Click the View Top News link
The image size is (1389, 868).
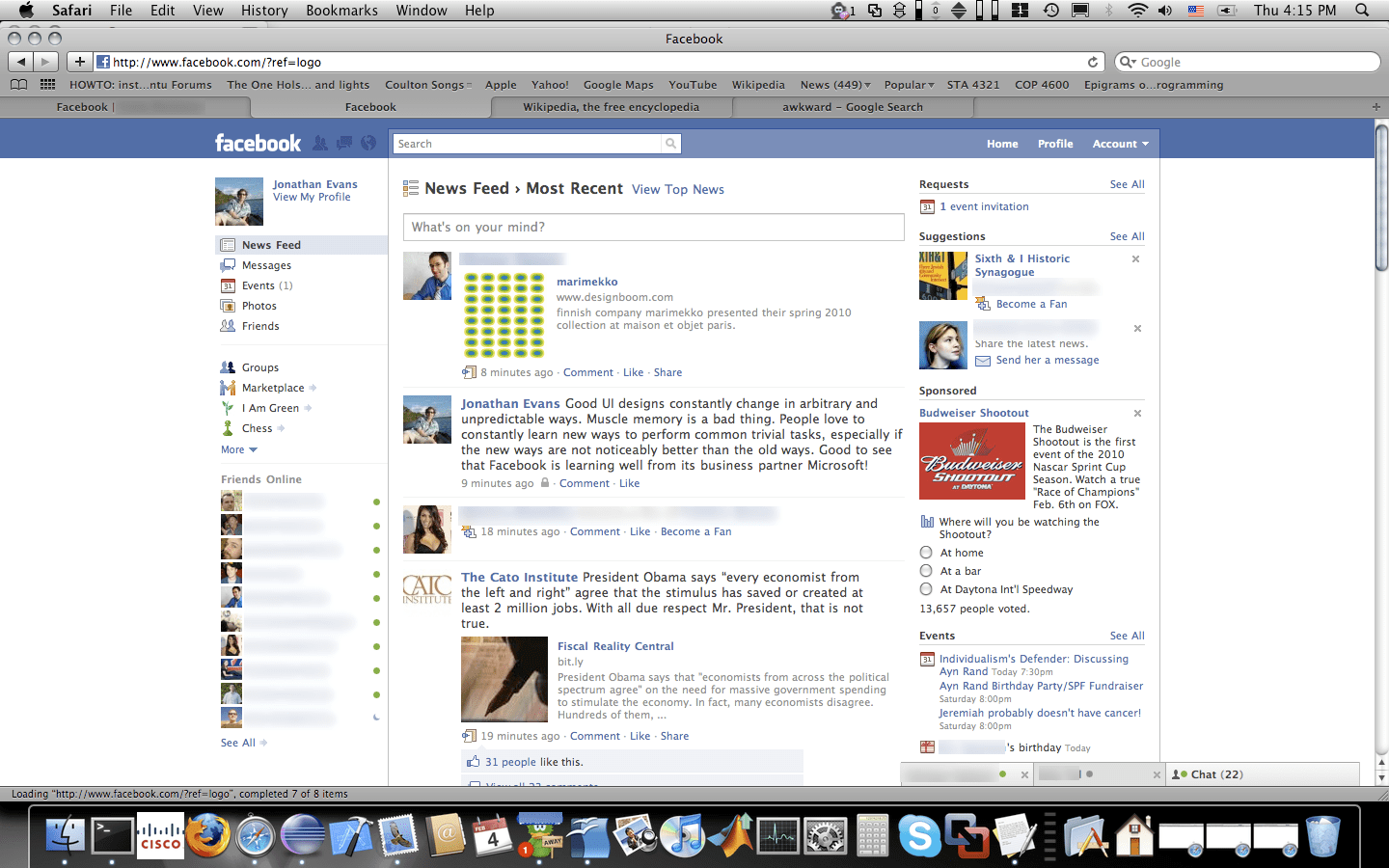tap(678, 190)
